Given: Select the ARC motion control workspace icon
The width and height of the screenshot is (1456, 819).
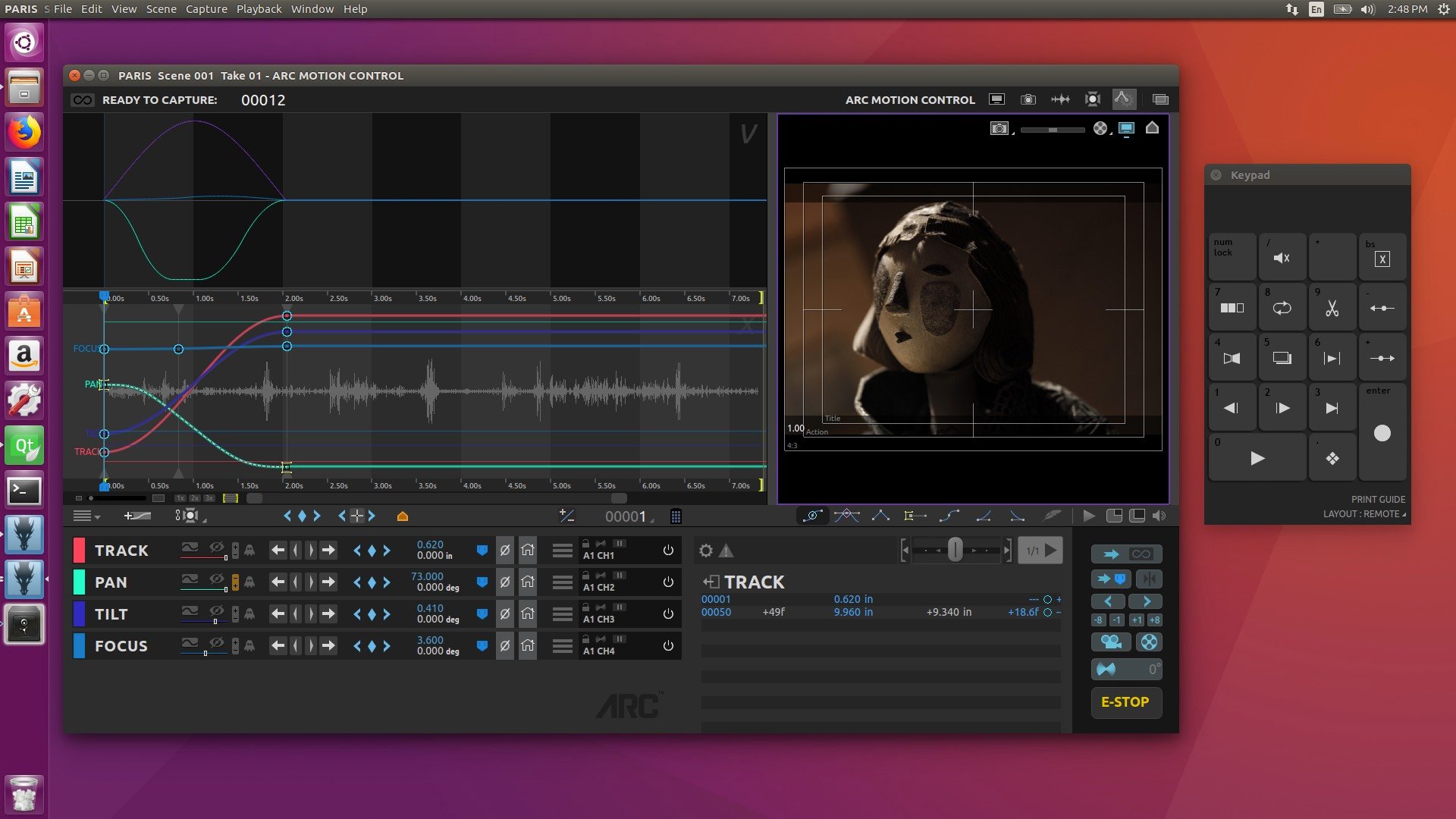Looking at the screenshot, I should point(1123,99).
